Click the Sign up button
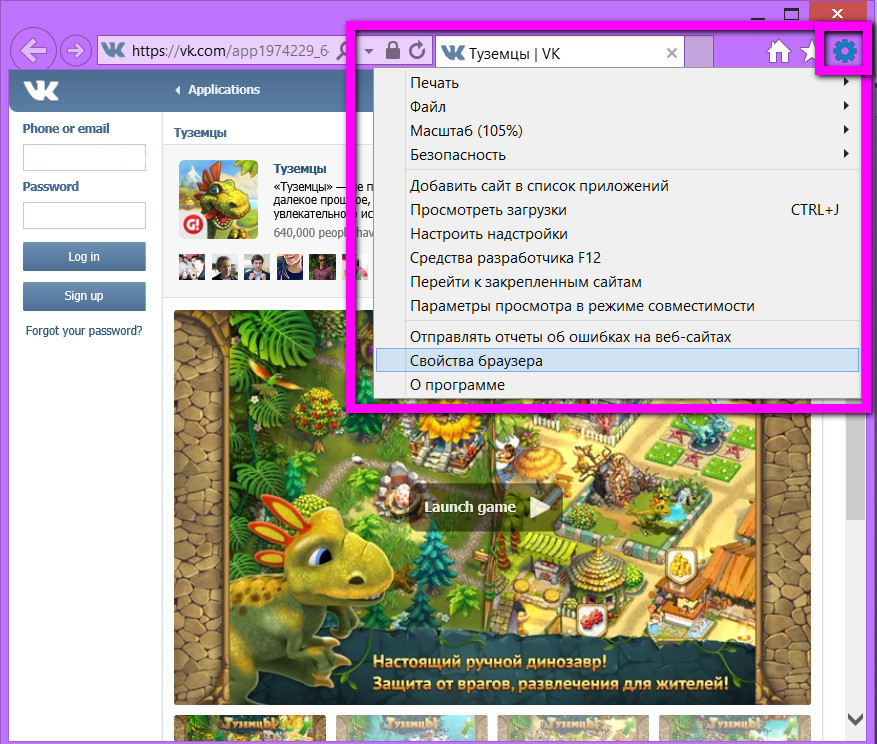The image size is (877, 744). click(x=84, y=296)
